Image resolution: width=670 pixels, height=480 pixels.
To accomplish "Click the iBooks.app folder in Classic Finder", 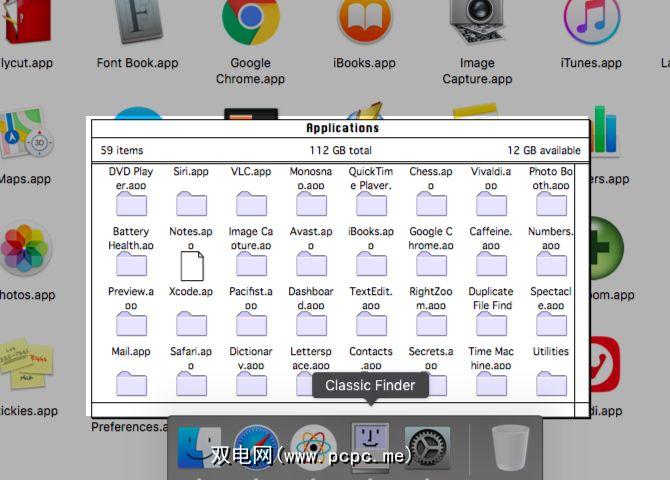I will tap(371, 264).
